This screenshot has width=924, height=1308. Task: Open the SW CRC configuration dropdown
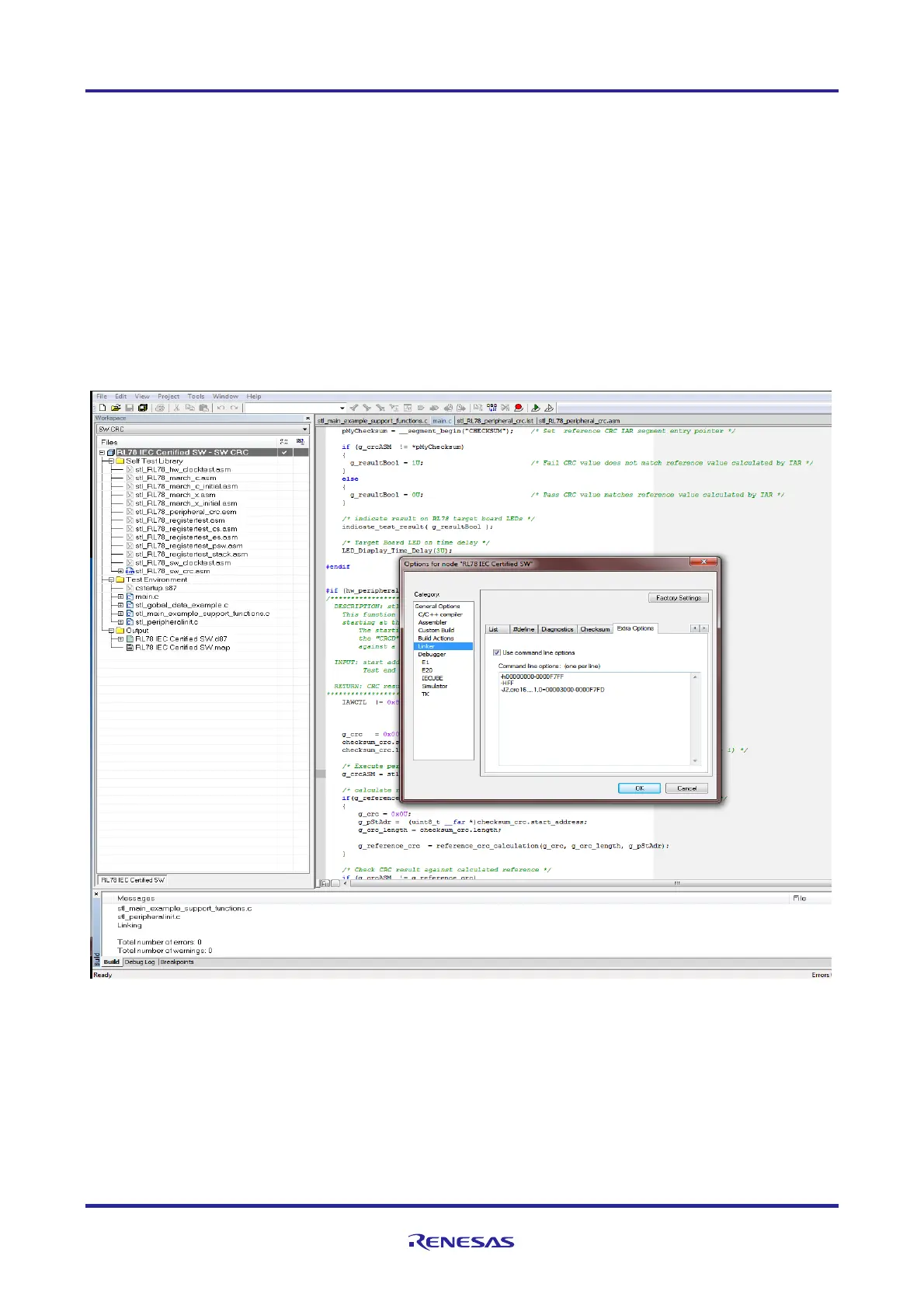[304, 430]
